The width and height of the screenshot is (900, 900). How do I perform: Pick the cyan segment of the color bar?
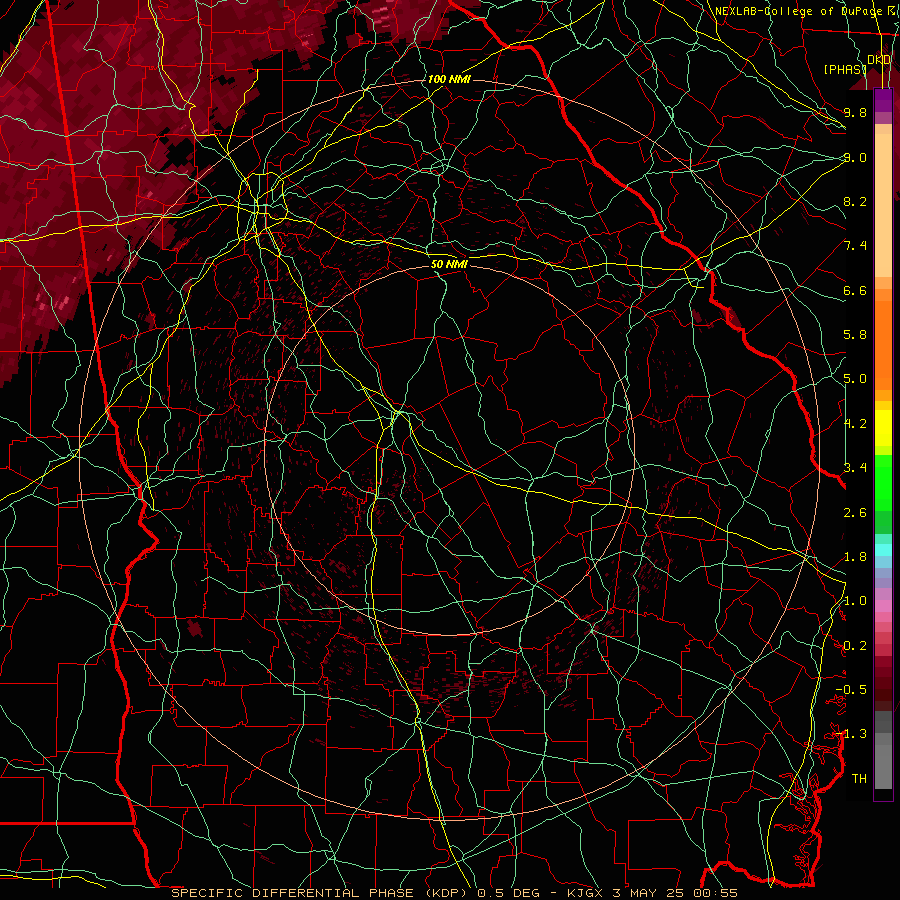(x=883, y=550)
